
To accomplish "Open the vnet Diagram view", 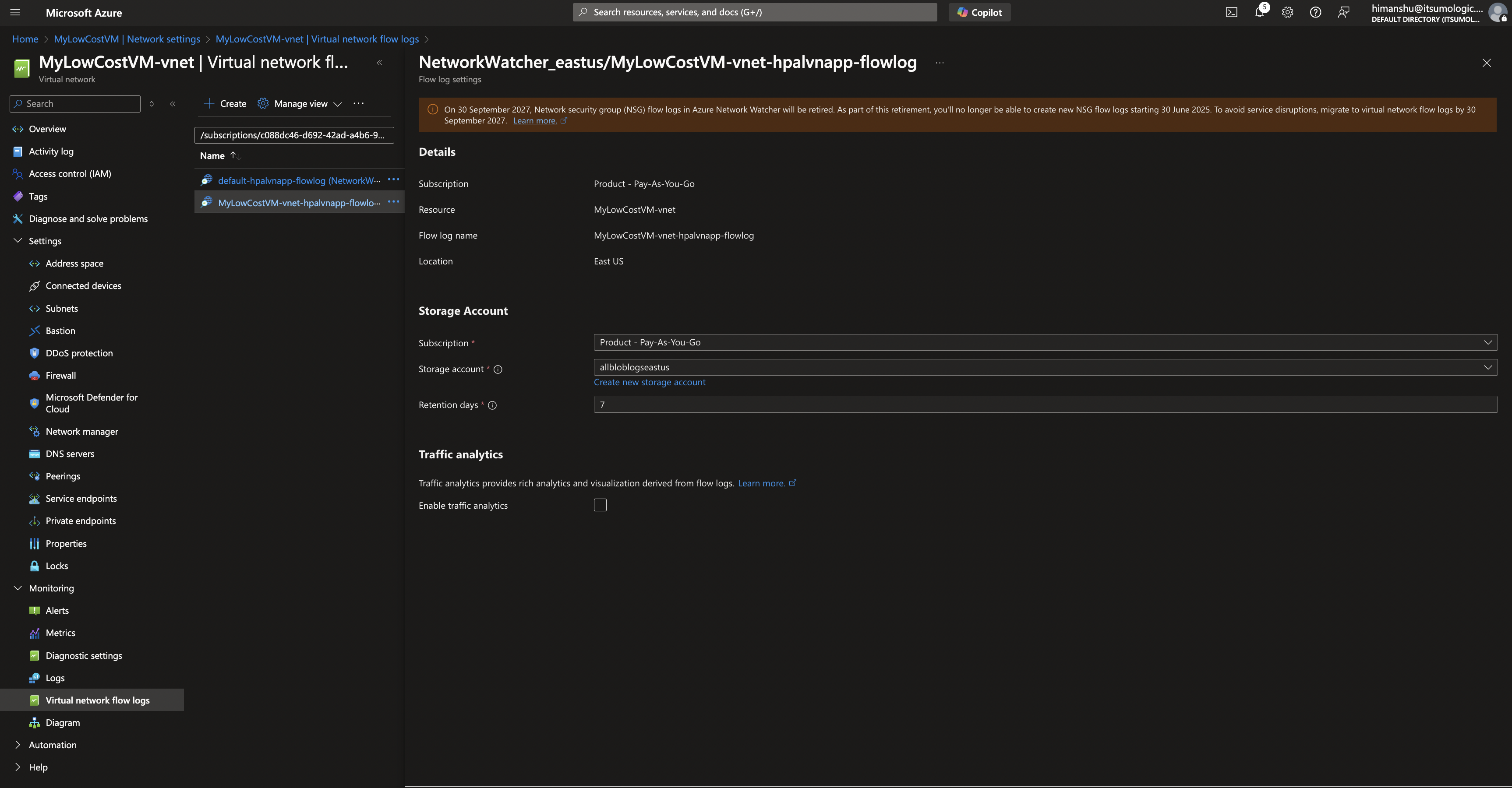I will (x=62, y=722).
